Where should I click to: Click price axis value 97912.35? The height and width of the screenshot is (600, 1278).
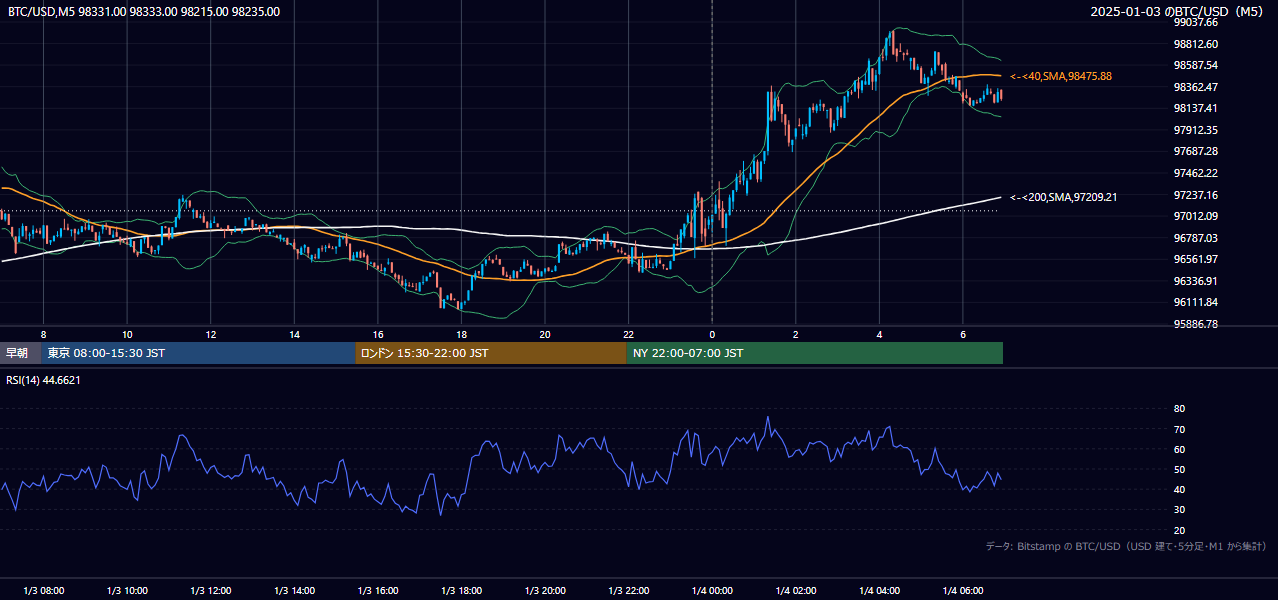point(1196,130)
